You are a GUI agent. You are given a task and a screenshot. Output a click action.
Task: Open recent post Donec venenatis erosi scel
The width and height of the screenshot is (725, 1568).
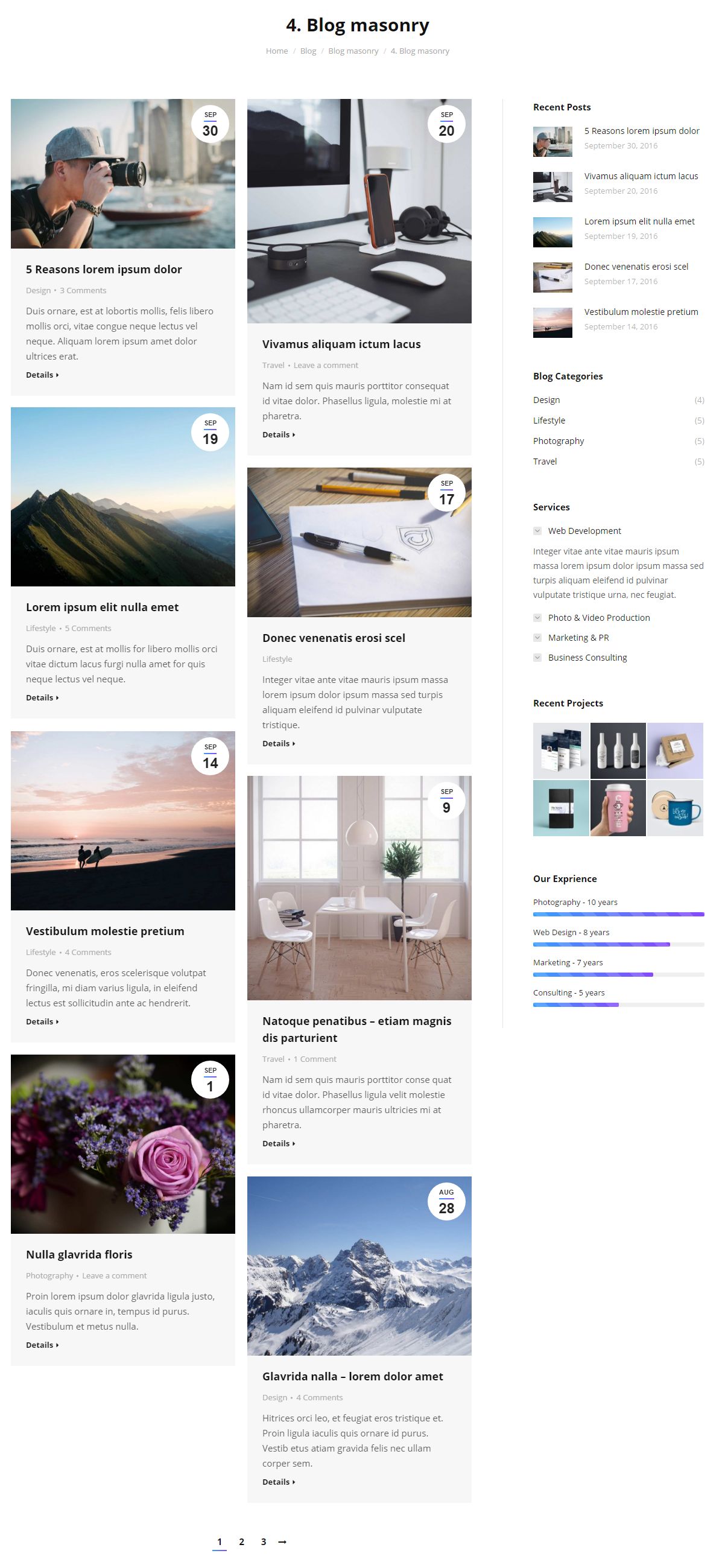click(636, 267)
